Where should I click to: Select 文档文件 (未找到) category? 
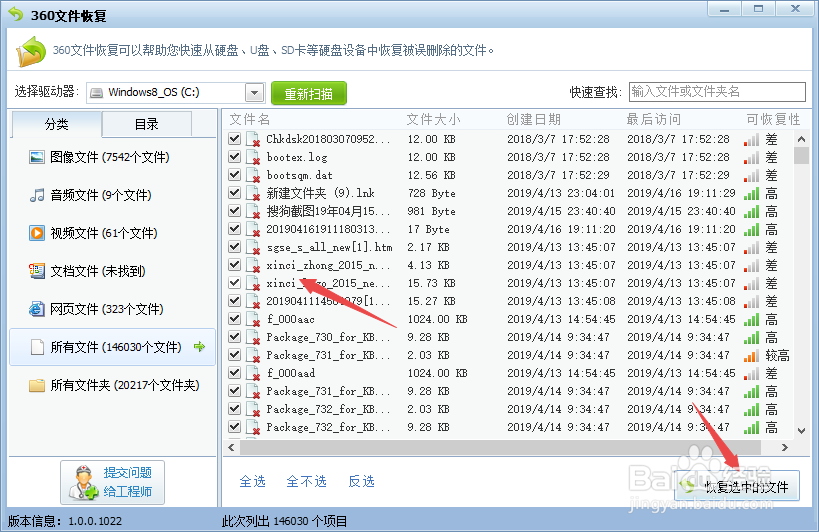112,271
